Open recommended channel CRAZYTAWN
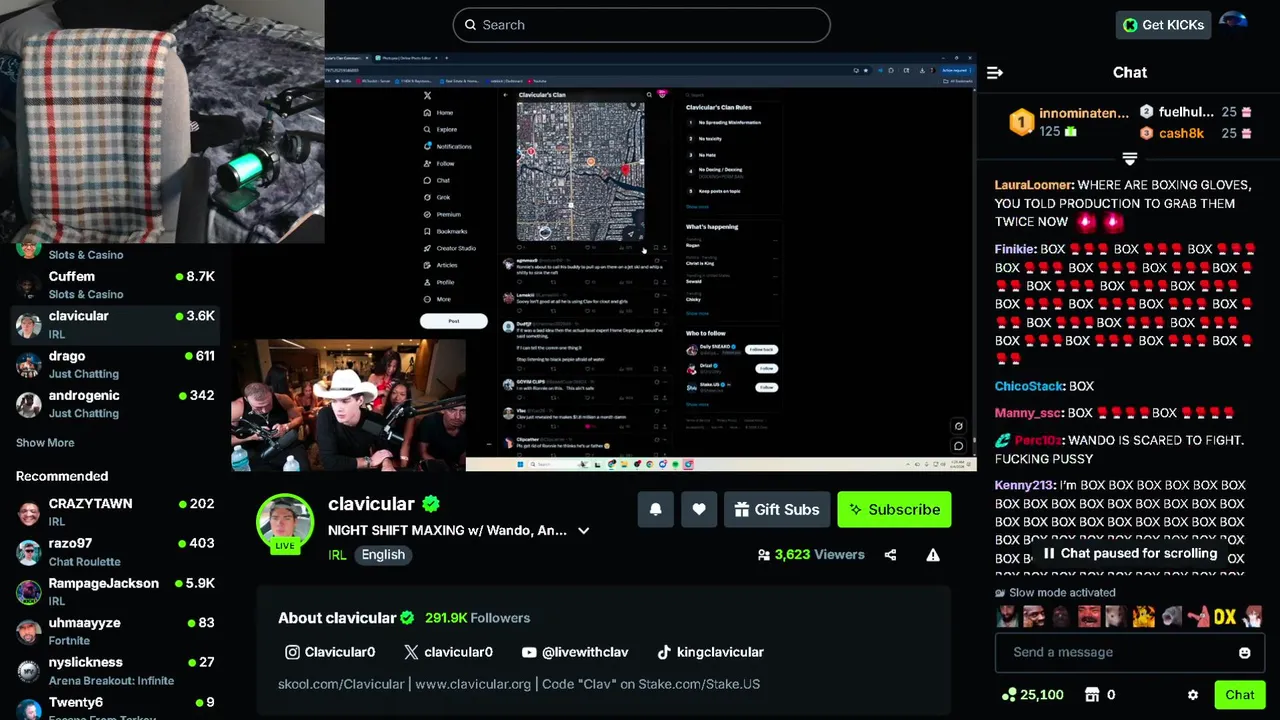Image resolution: width=1280 pixels, height=720 pixels. pyautogui.click(x=116, y=512)
